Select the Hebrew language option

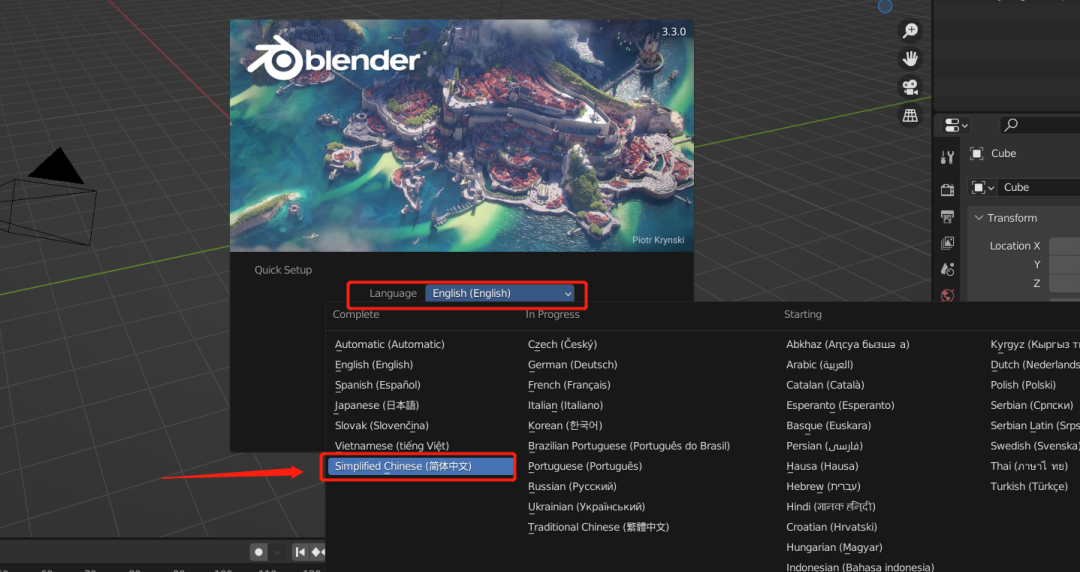[x=823, y=487]
